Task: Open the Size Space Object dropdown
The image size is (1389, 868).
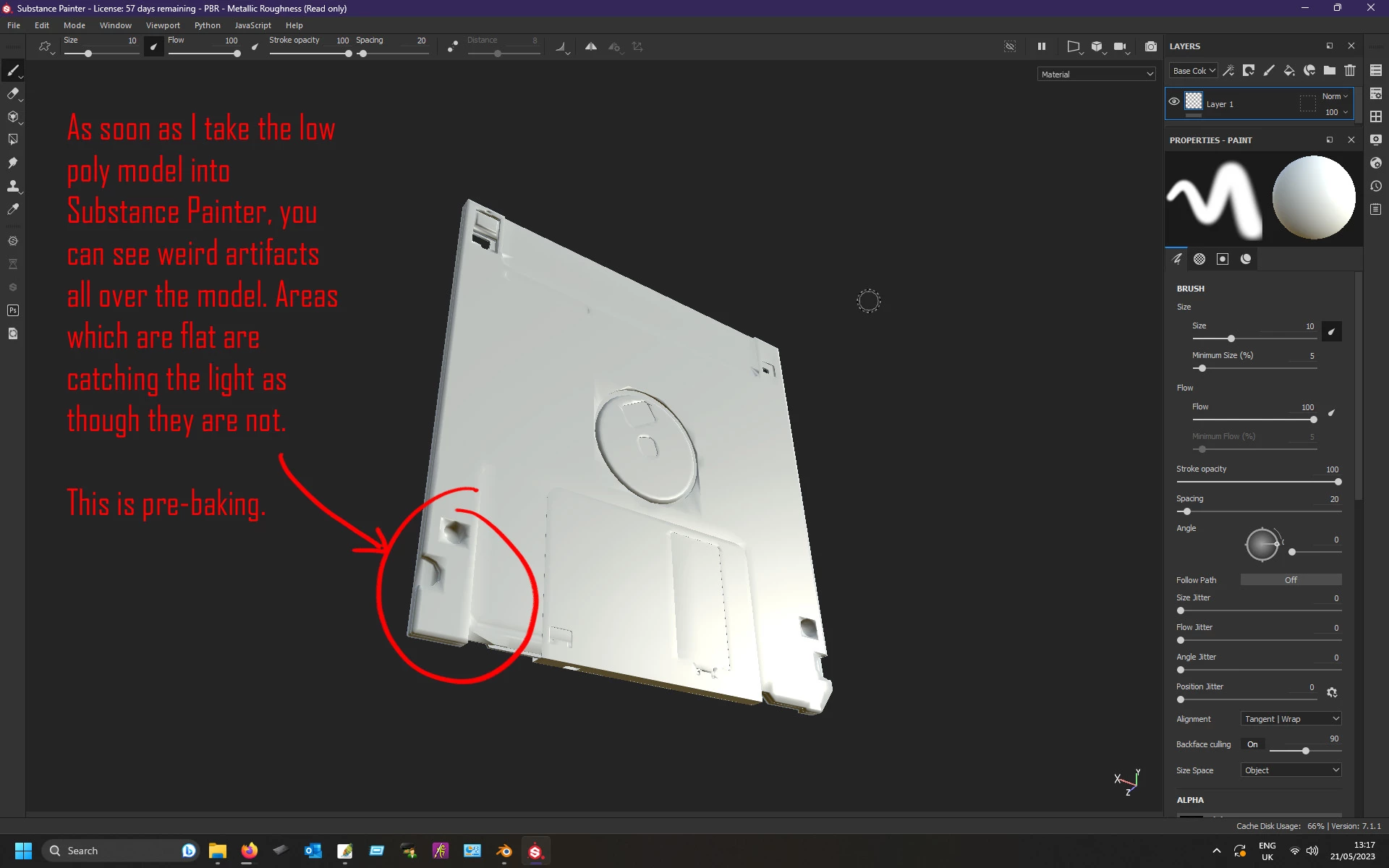Action: click(x=1291, y=770)
